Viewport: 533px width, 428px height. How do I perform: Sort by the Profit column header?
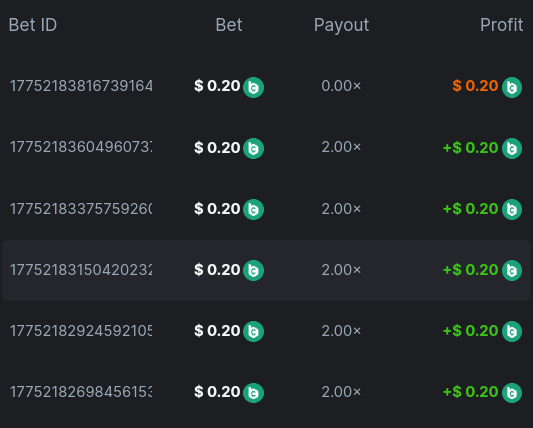coord(501,25)
